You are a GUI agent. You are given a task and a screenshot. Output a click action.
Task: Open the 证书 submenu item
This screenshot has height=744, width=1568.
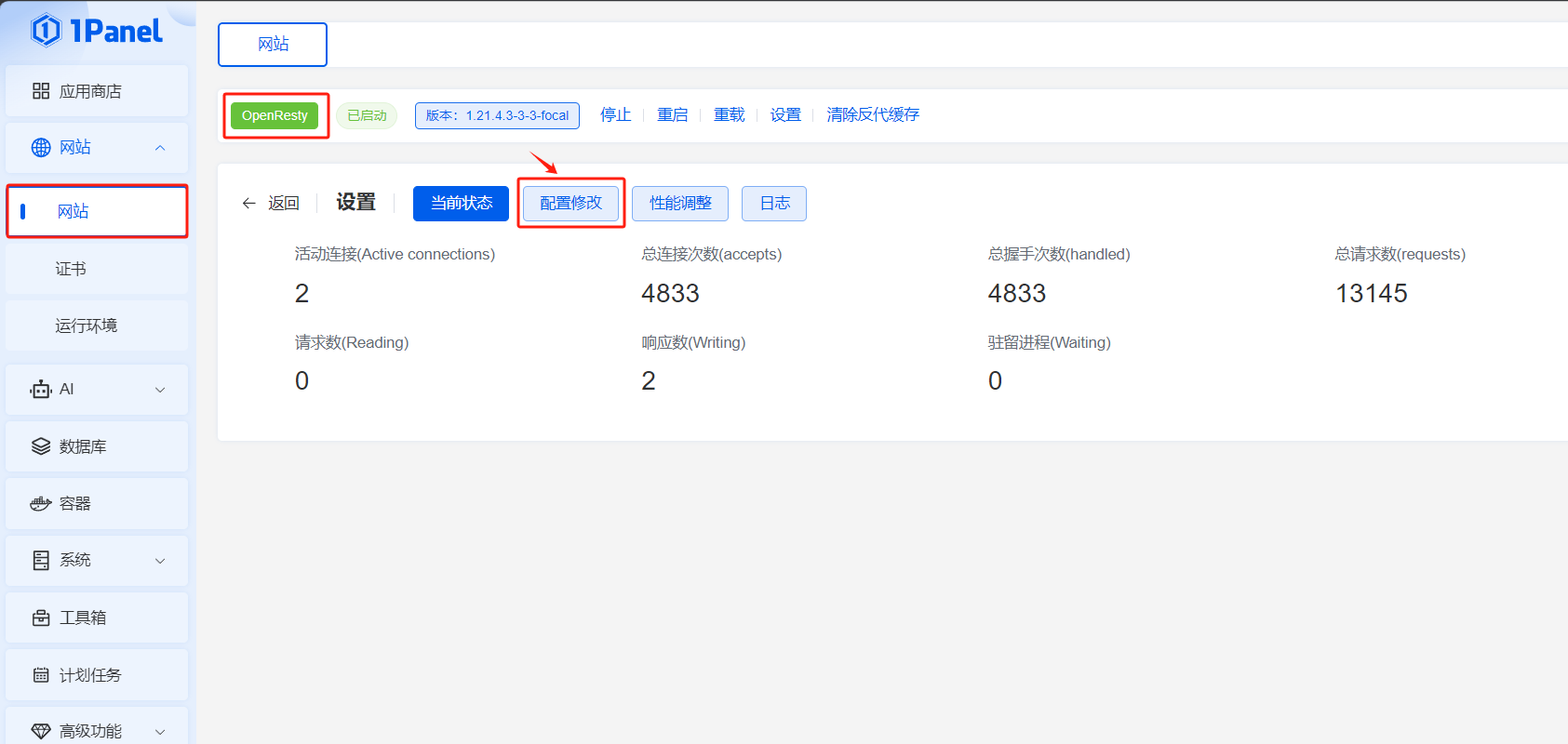(x=97, y=269)
